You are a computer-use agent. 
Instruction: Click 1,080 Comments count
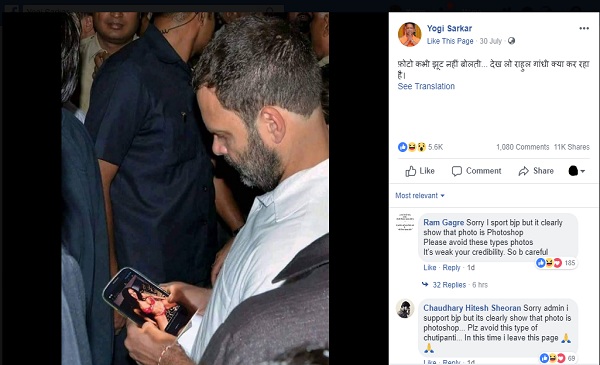522,147
